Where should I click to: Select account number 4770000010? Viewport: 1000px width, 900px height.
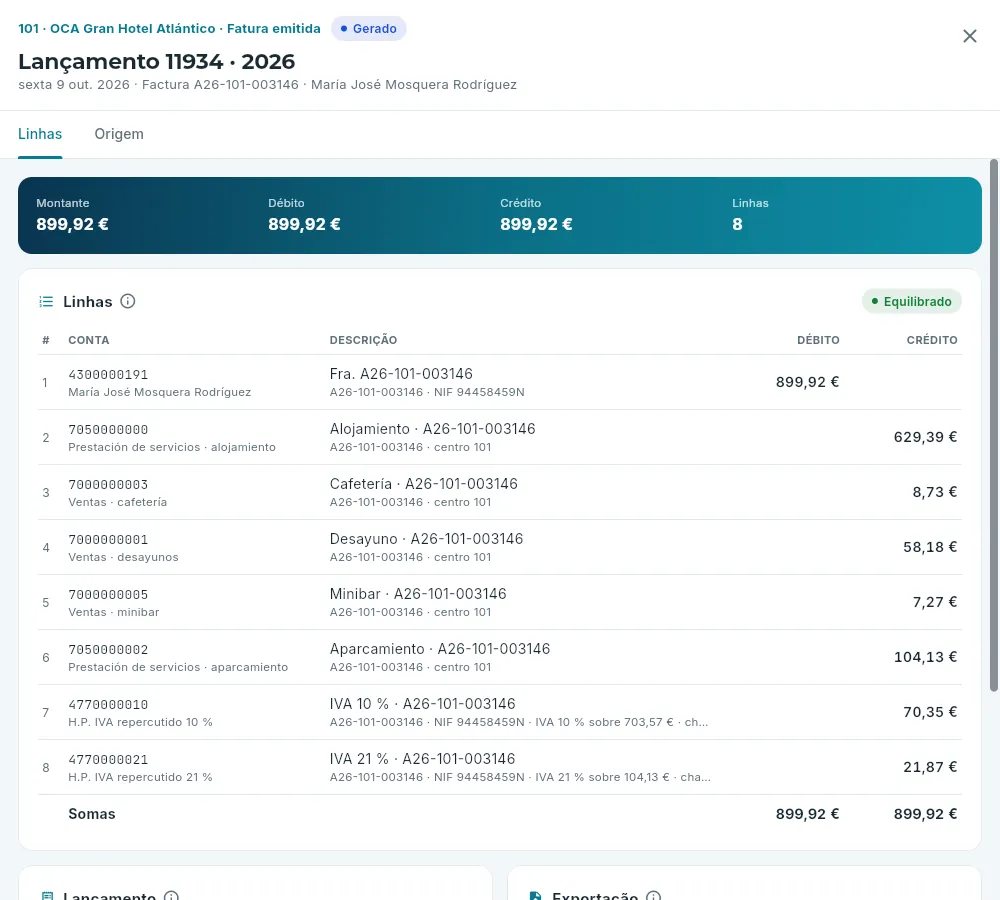[108, 704]
